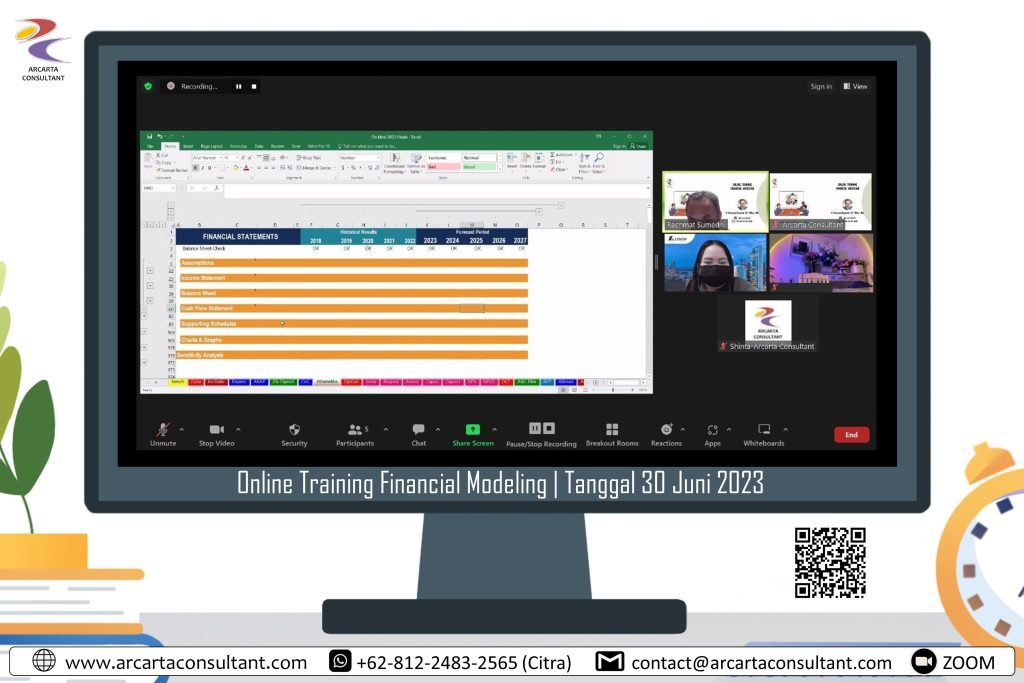
Task: Open Breakout Rooms
Action: click(612, 430)
